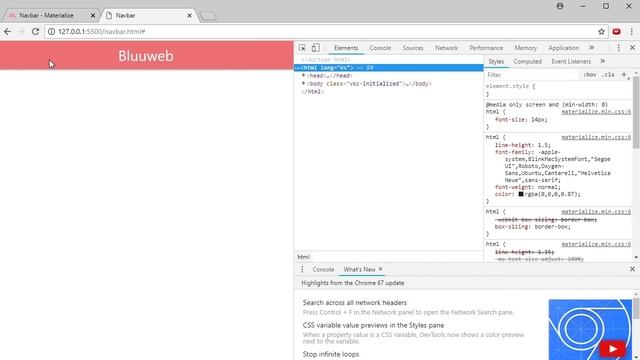Open materialize.min.css link for line-height rule
640x360 pixels.
[596, 137]
